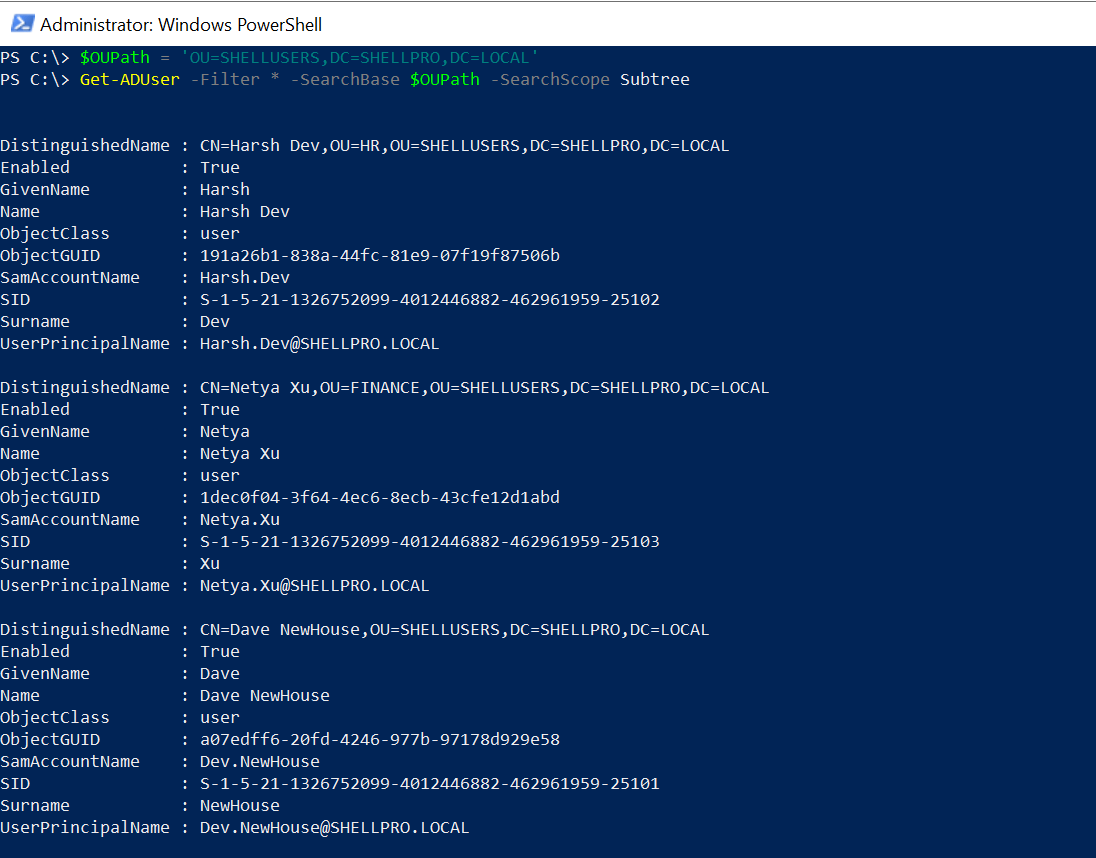This screenshot has height=858, width=1096.
Task: Click the Dave NewHouse Name field value
Action: tap(264, 695)
